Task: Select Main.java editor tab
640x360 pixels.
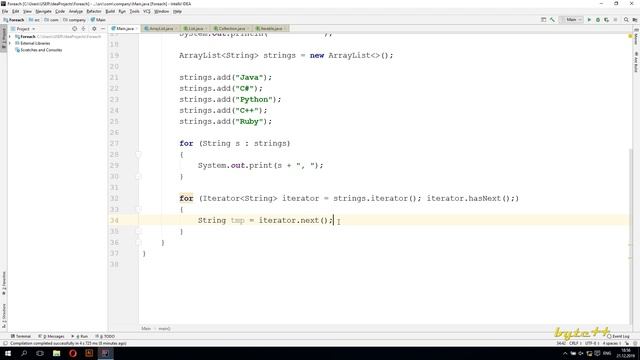Action: point(124,29)
